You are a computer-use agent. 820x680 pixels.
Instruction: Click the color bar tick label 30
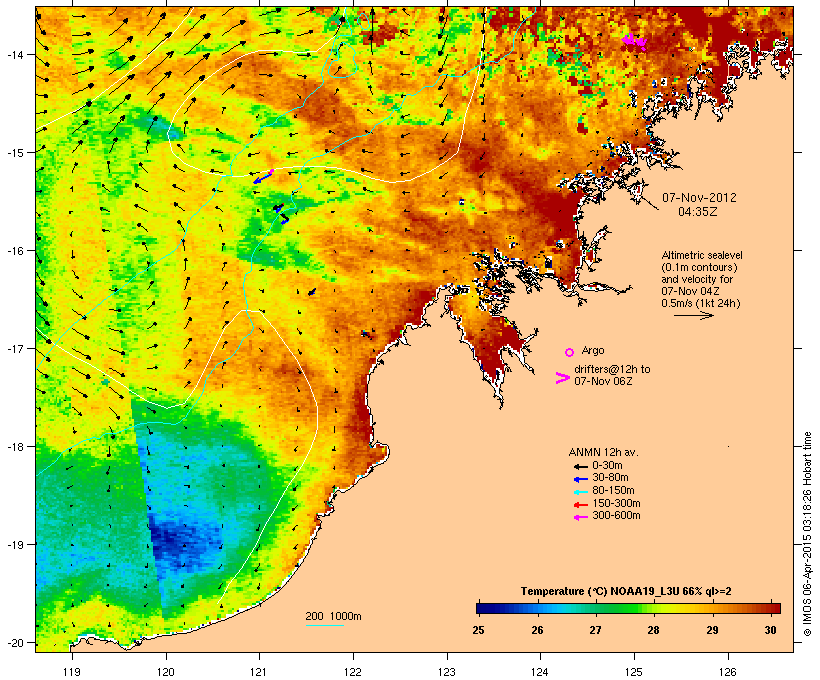pyautogui.click(x=771, y=630)
